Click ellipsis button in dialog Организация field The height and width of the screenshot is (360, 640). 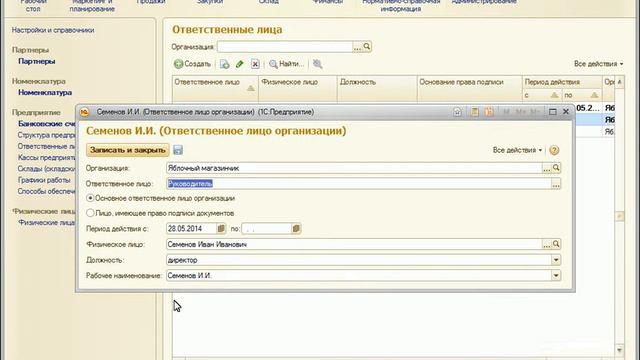coord(547,168)
